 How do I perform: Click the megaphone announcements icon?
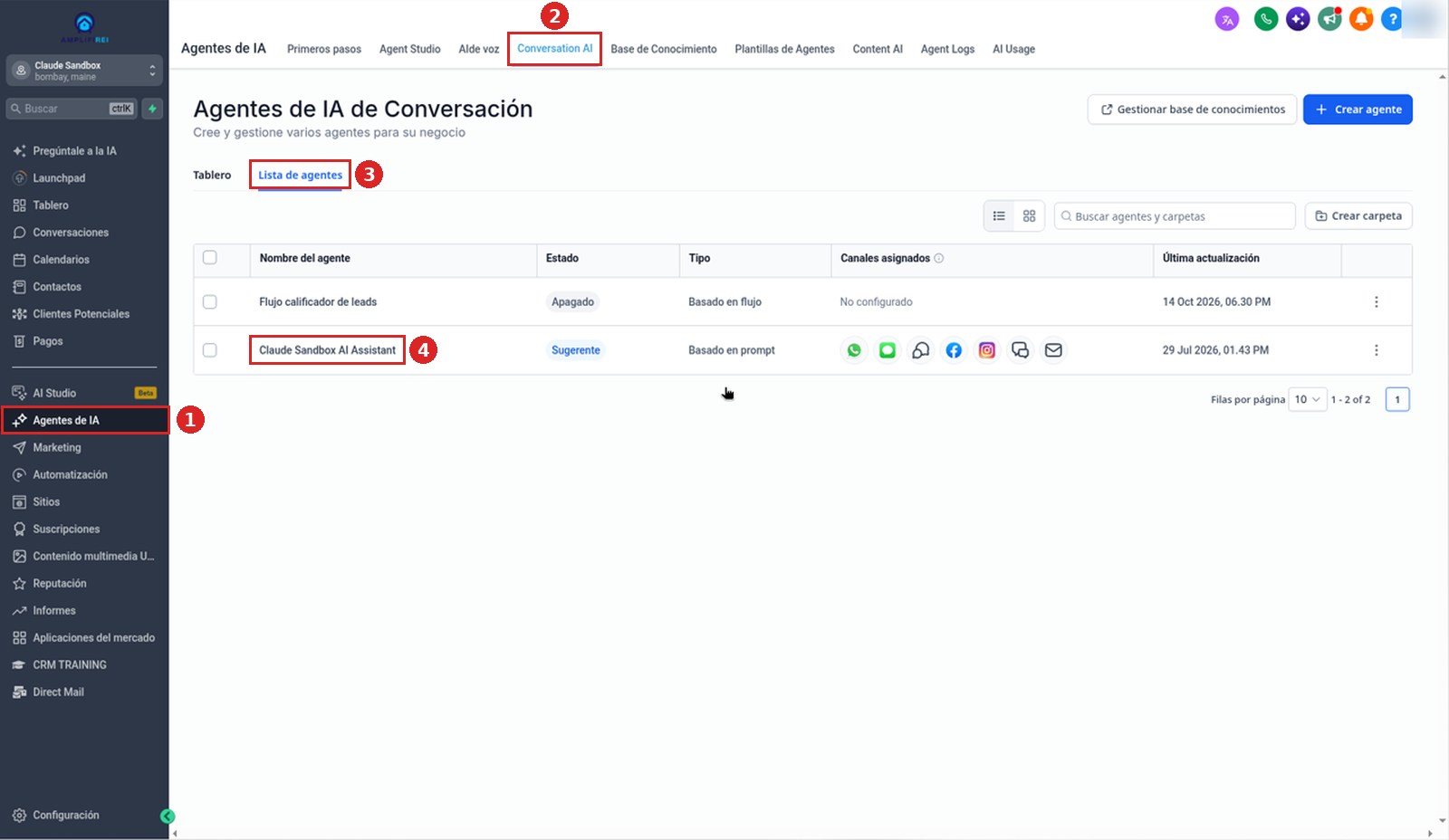click(1329, 19)
